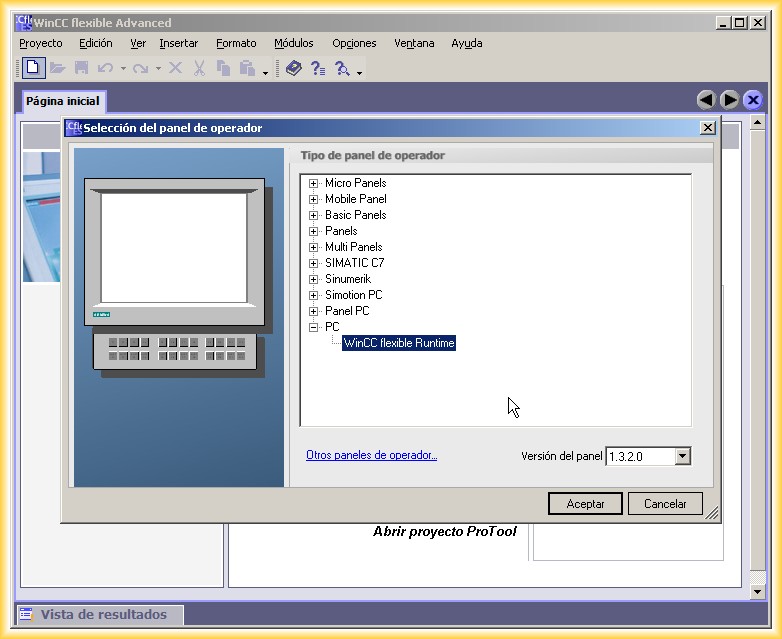Expand the Micro Panels tree node
This screenshot has width=782, height=639.
click(x=314, y=183)
